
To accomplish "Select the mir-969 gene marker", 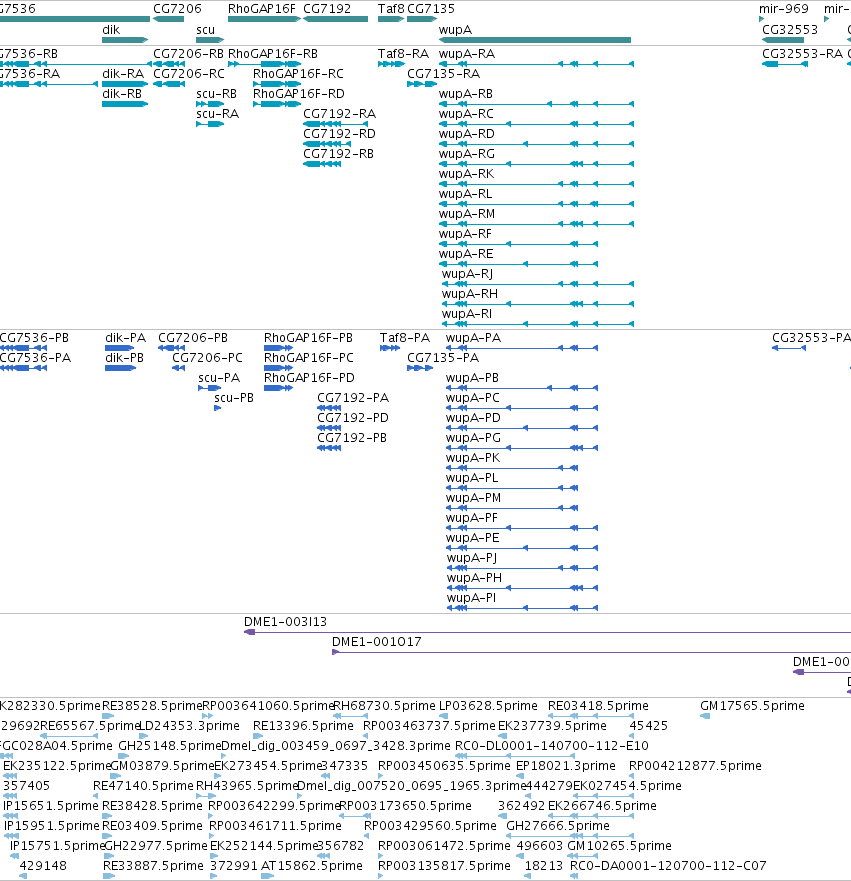I will tap(762, 19).
